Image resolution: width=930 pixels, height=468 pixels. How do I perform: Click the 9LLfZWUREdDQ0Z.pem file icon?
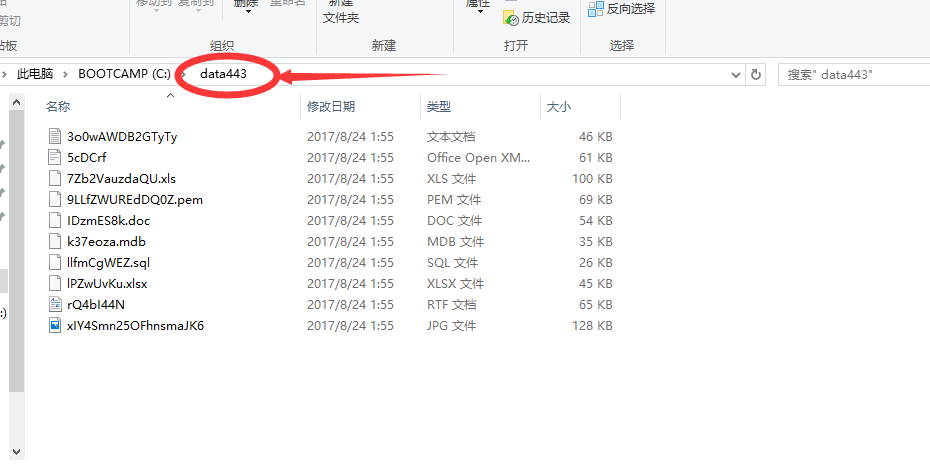55,199
